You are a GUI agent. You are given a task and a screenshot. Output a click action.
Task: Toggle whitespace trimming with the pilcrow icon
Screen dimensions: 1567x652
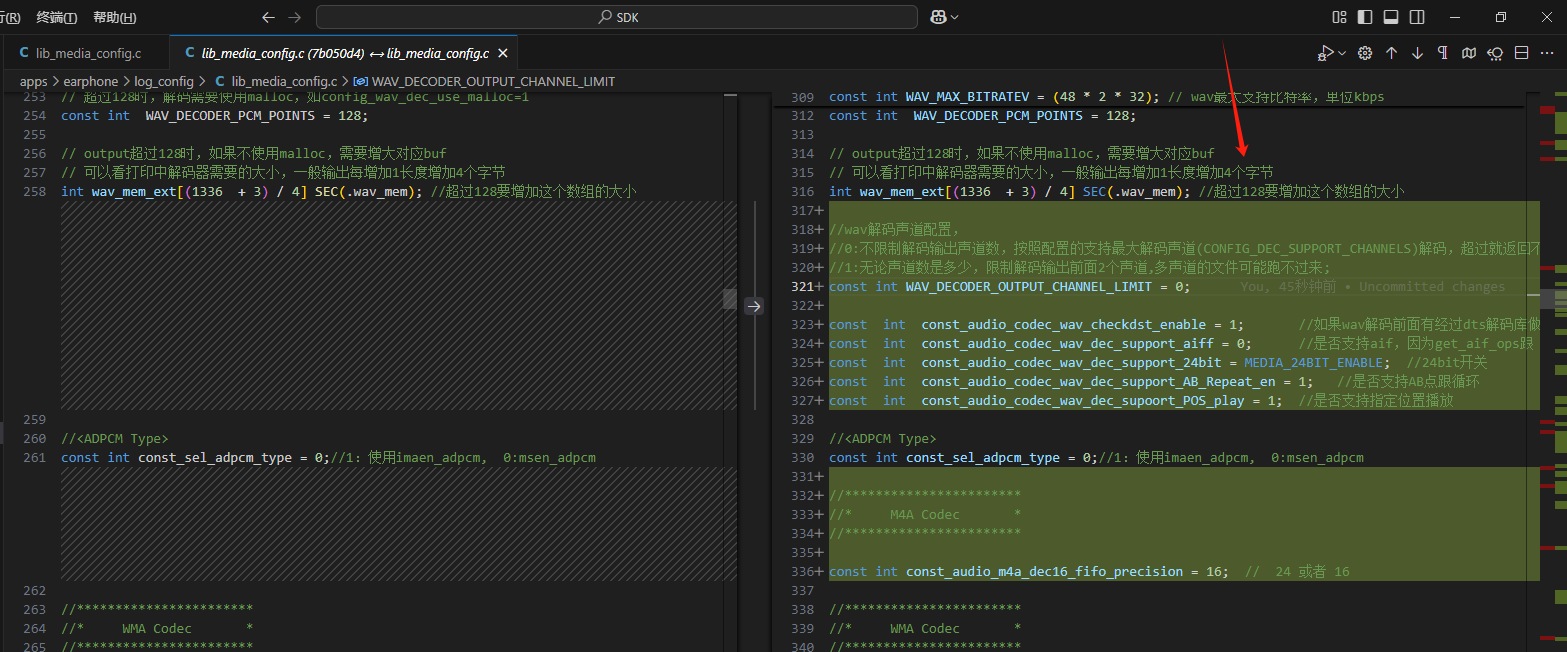coord(1443,53)
